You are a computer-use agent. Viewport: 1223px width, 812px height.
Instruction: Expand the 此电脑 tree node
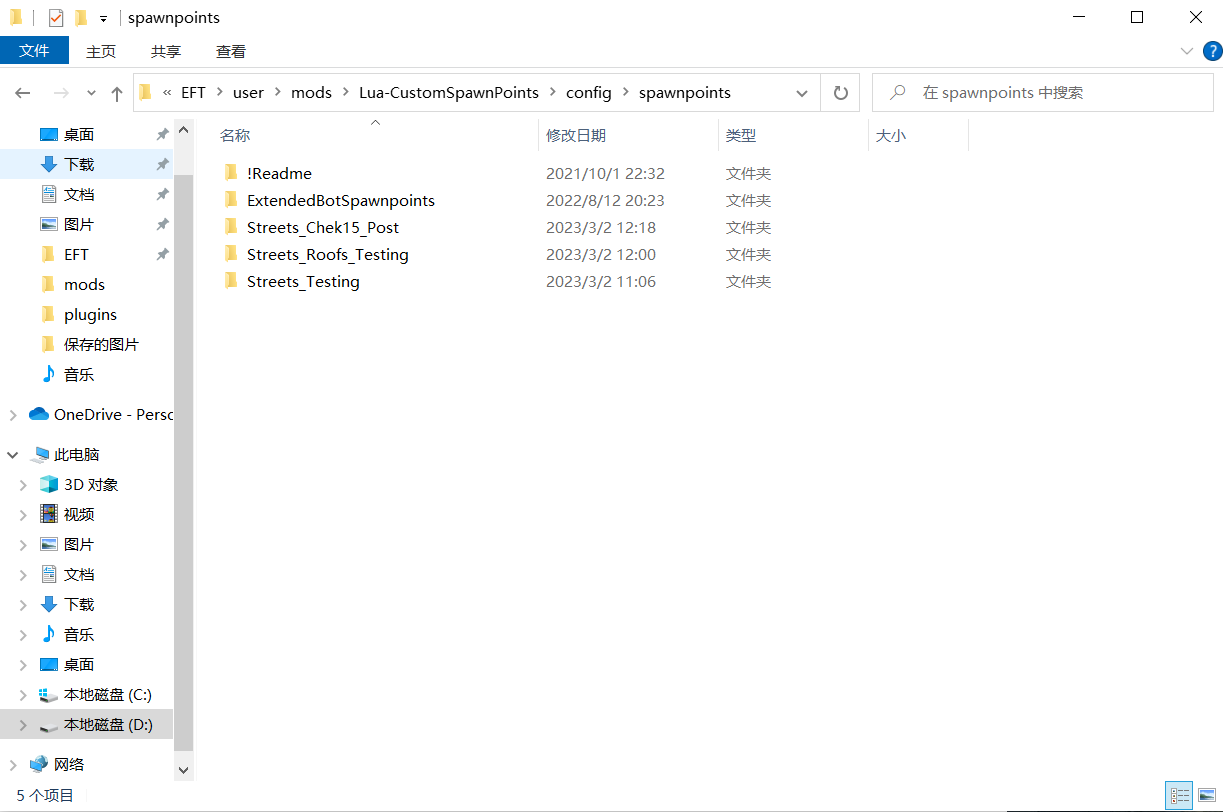(12, 454)
